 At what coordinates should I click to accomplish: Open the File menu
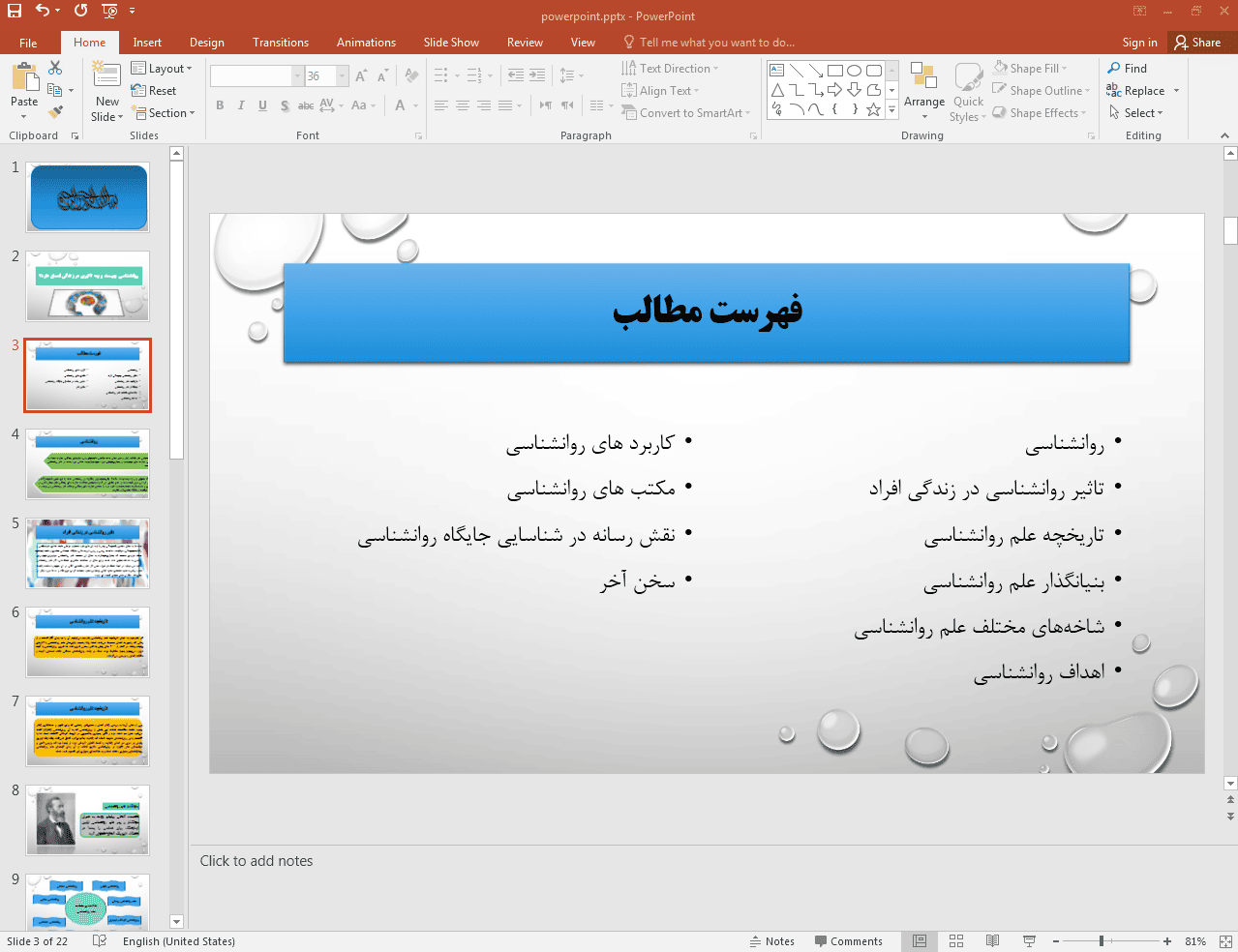[x=28, y=43]
